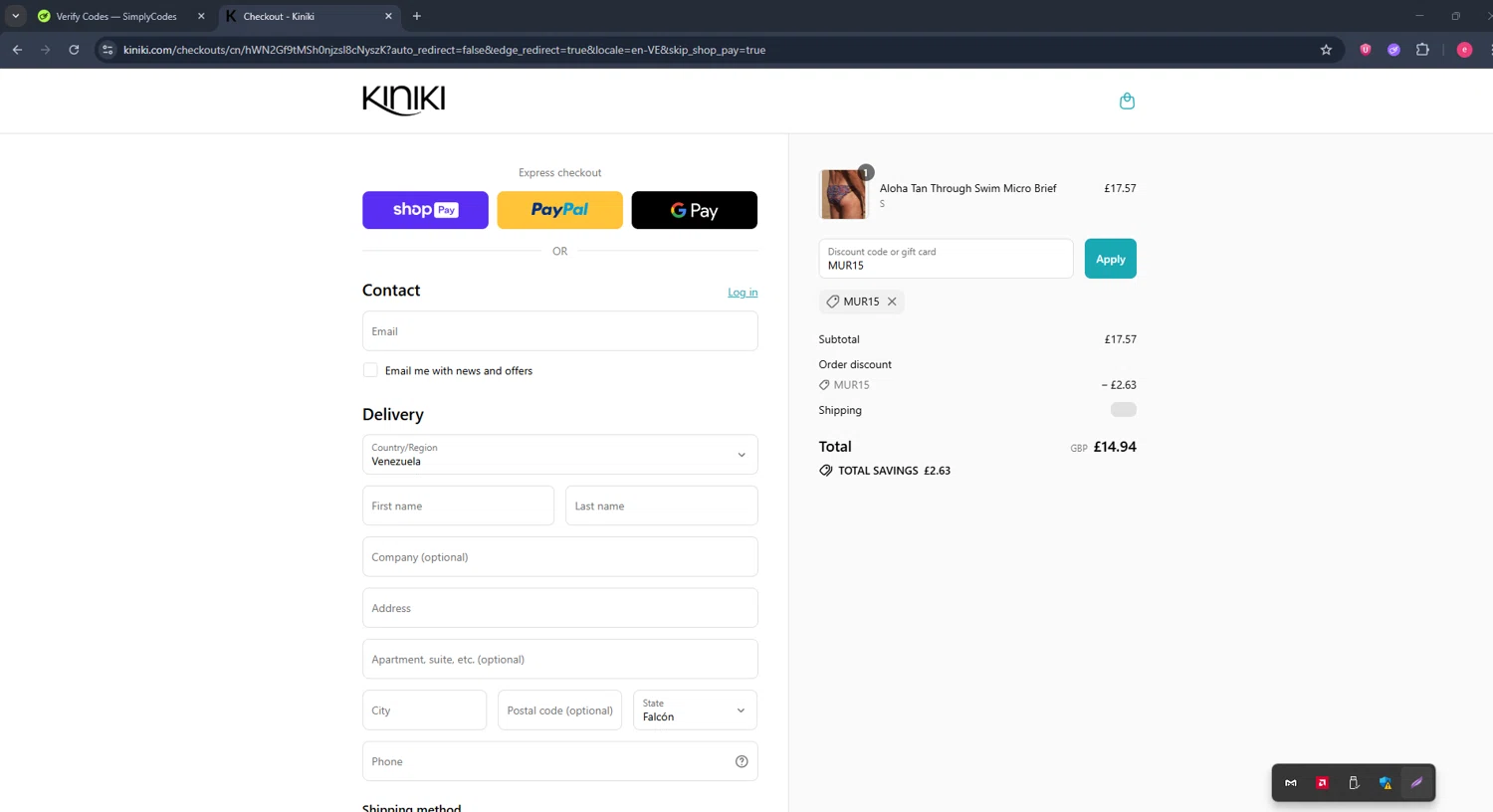Click the TOTAL SAVINGS £2.63 text
The width and height of the screenshot is (1493, 812).
pos(894,471)
